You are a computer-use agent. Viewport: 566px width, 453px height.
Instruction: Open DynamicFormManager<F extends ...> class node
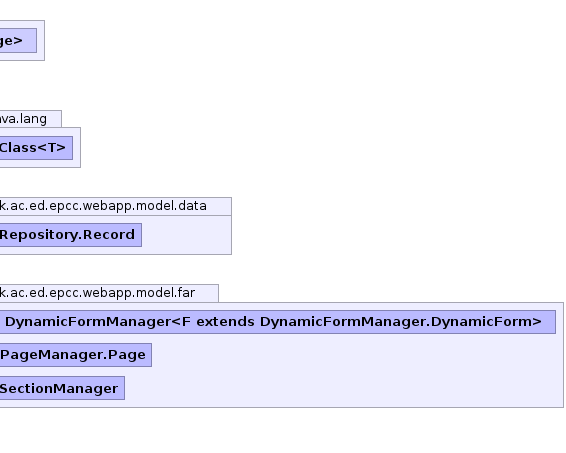[x=278, y=322]
